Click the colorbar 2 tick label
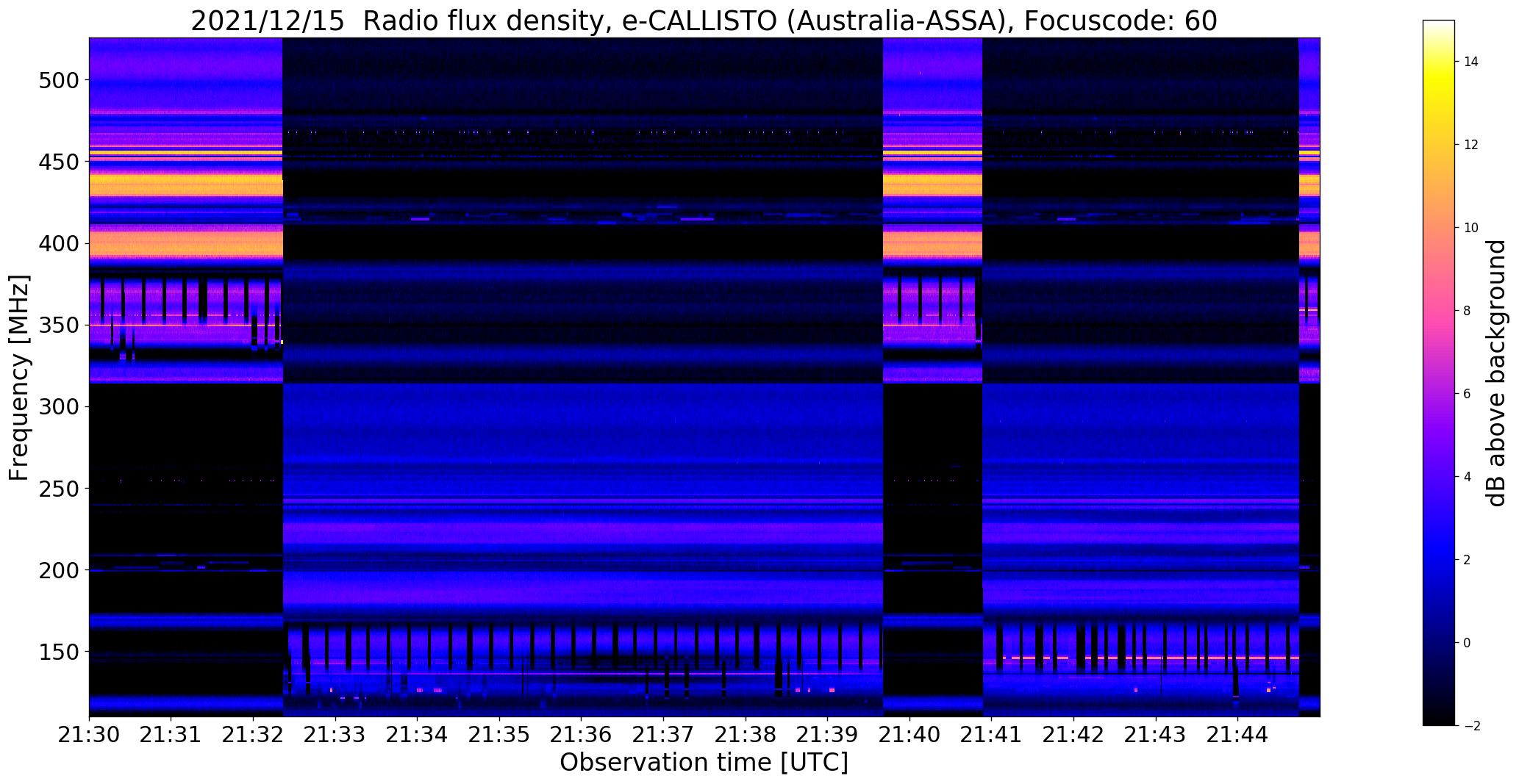 (1467, 560)
